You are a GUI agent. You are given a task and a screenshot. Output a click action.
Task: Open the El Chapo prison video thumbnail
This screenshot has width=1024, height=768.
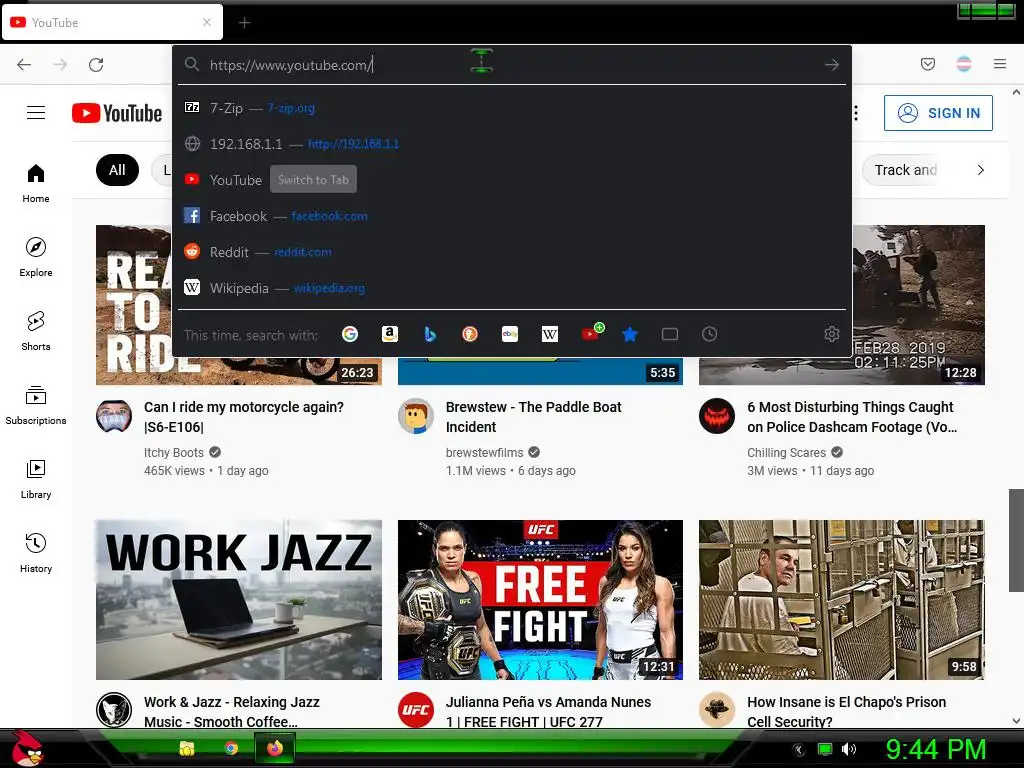842,600
